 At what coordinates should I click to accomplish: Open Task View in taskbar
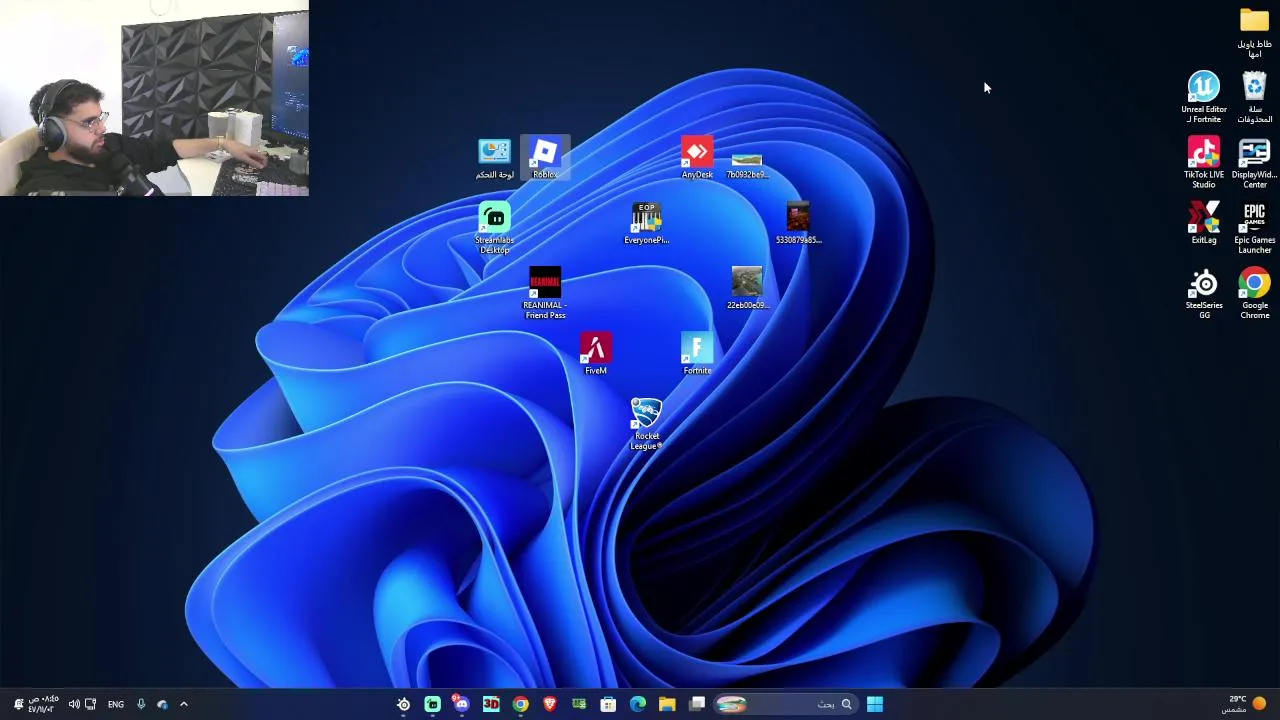[697, 704]
